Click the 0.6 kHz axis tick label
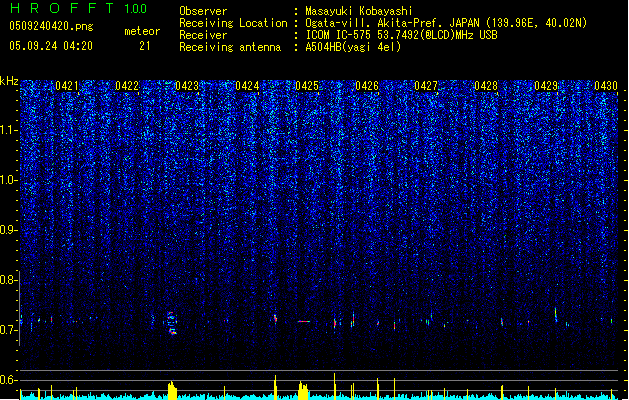The image size is (629, 400). pyautogui.click(x=9, y=380)
